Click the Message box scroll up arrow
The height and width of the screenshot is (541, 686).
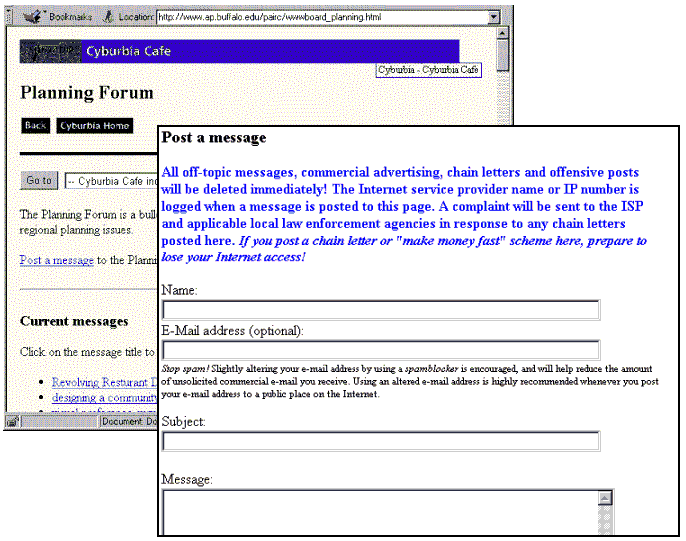pyautogui.click(x=605, y=498)
